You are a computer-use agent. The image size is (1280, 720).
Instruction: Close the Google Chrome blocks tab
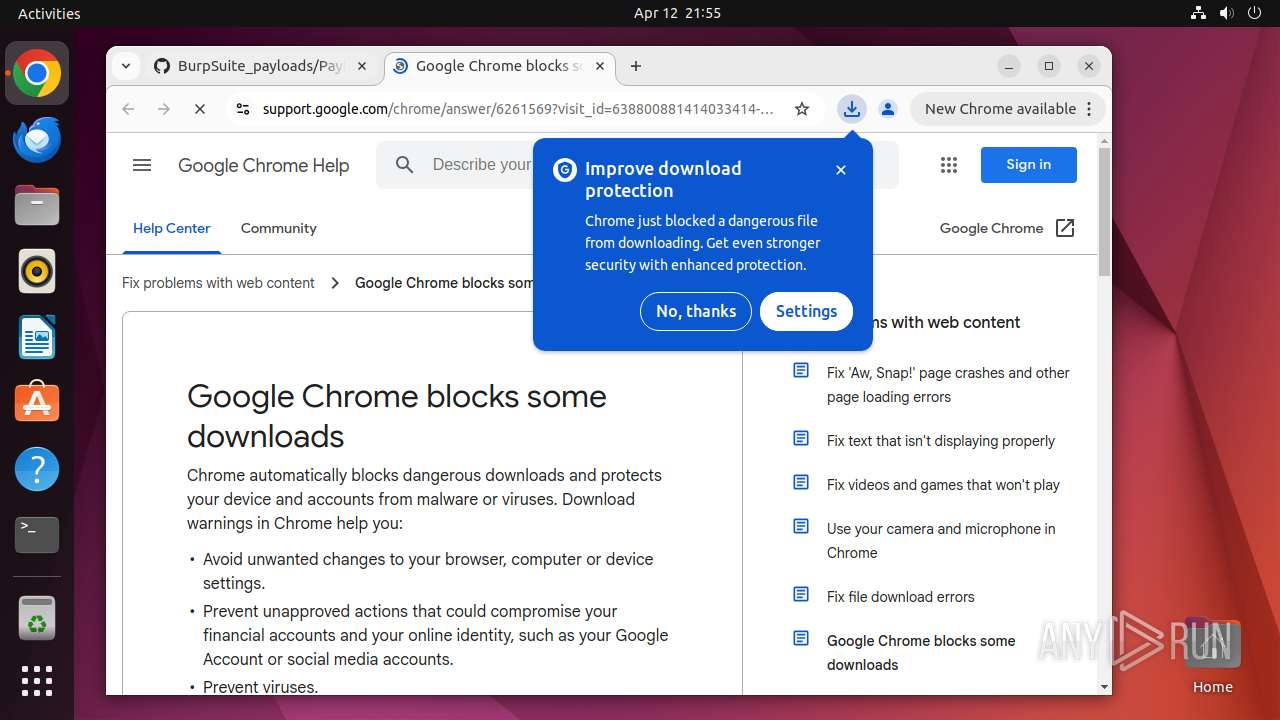click(600, 66)
